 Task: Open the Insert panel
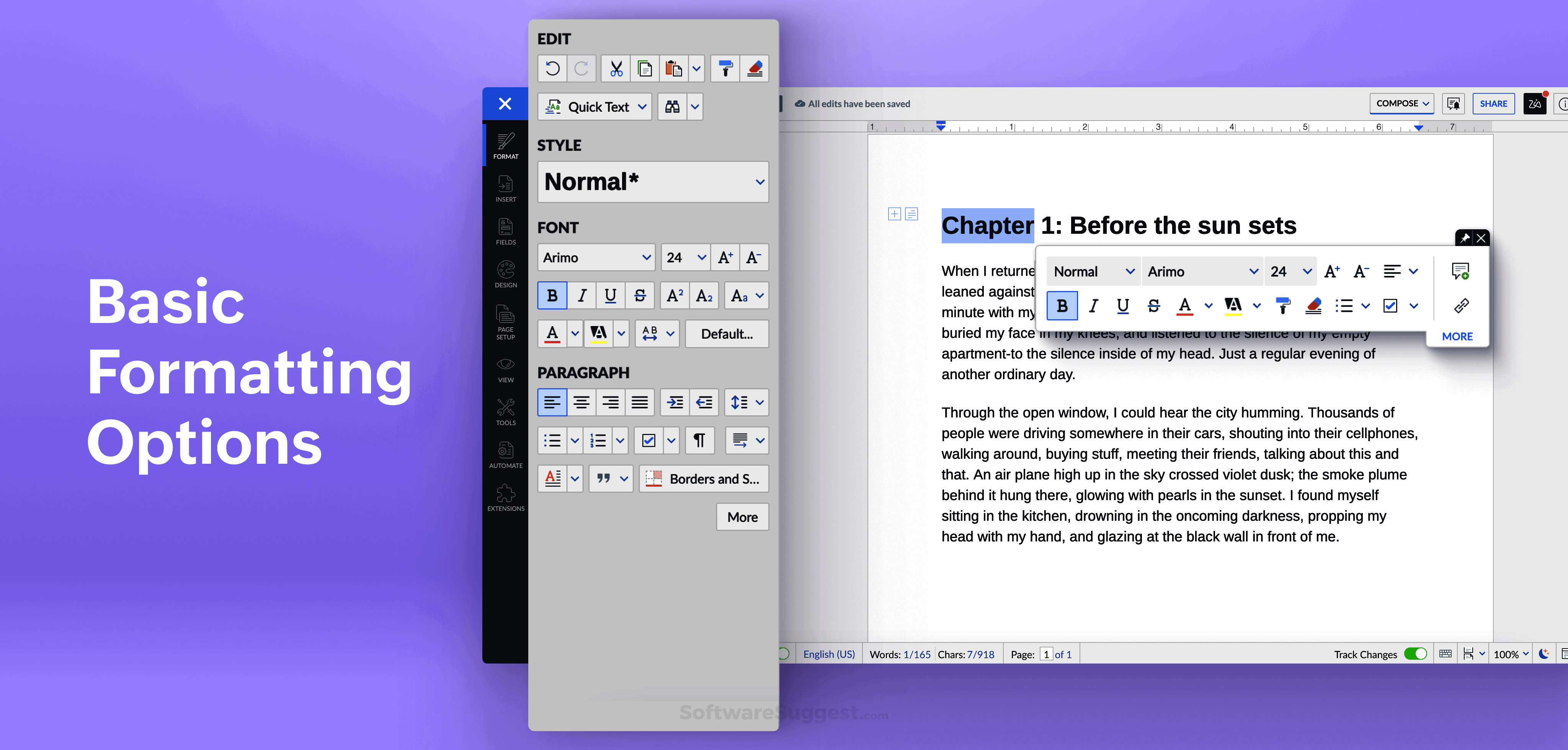click(505, 189)
